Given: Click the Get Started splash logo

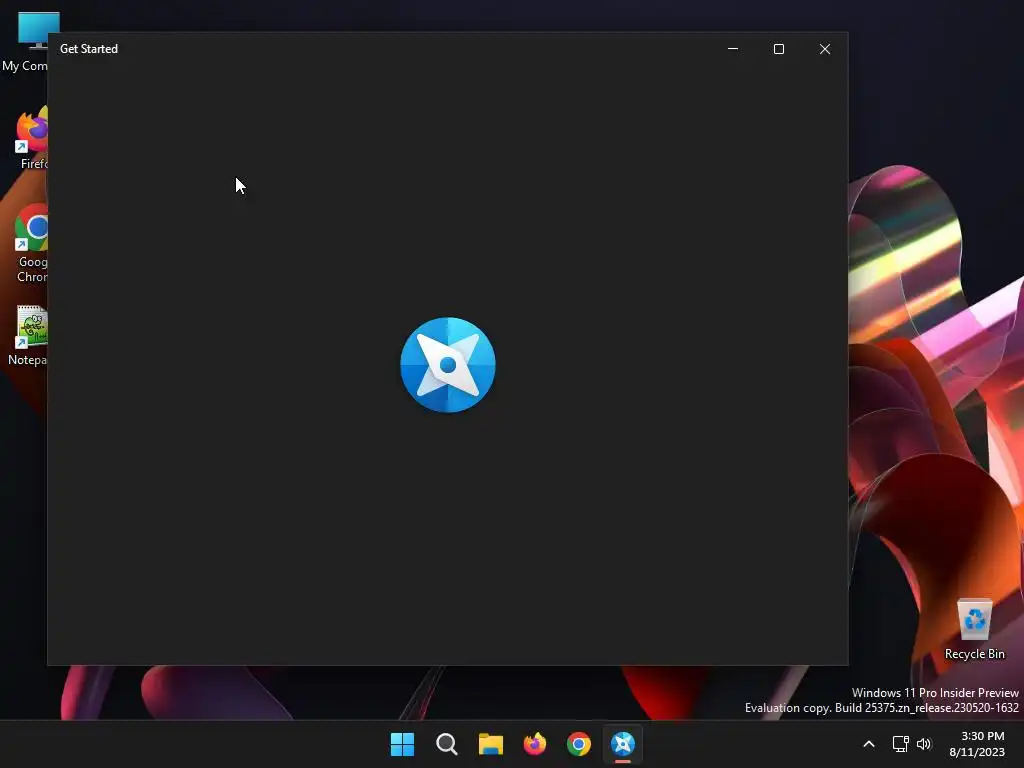Looking at the screenshot, I should (x=448, y=365).
